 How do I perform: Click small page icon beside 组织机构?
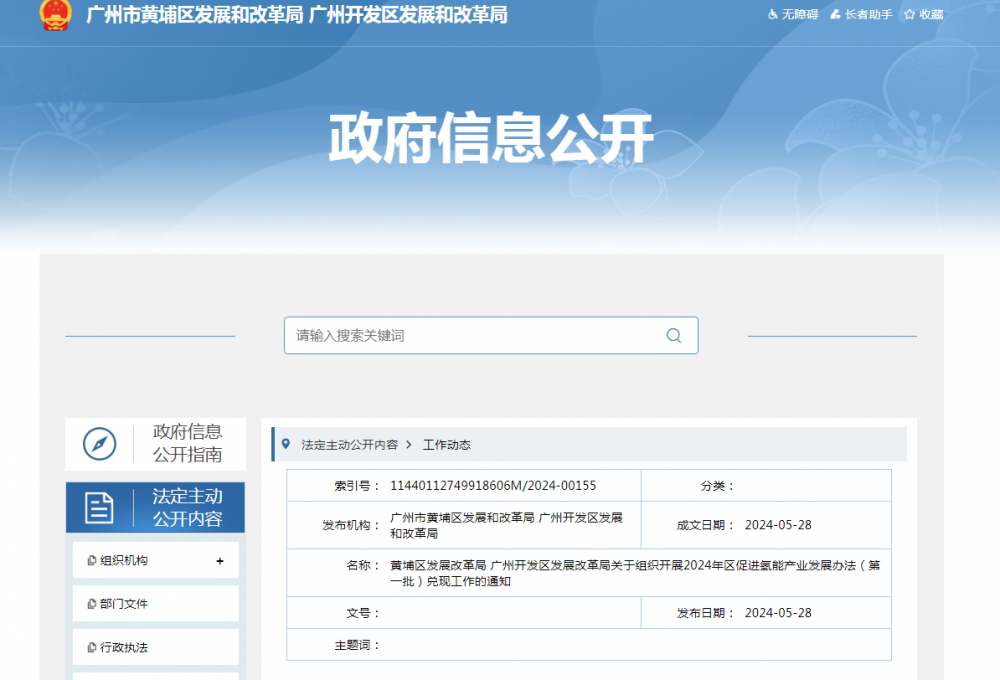coord(92,560)
